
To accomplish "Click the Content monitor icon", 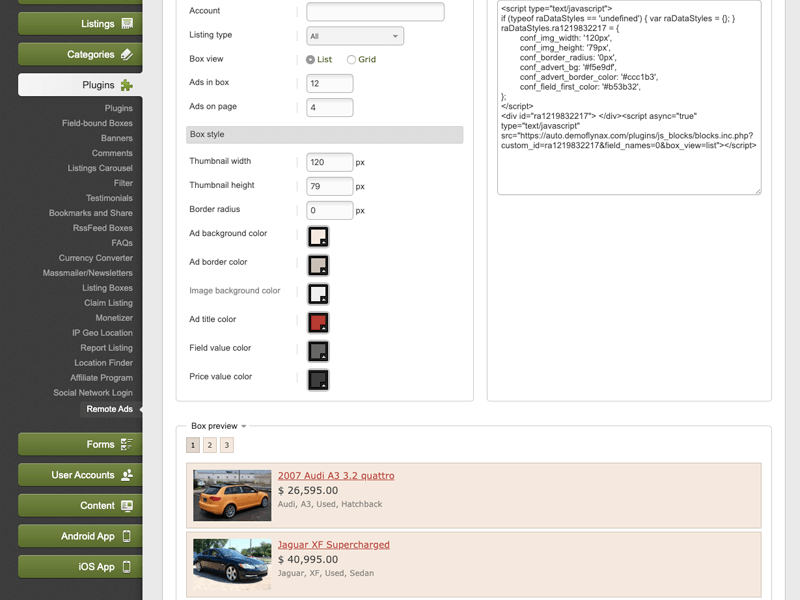I will tap(127, 506).
